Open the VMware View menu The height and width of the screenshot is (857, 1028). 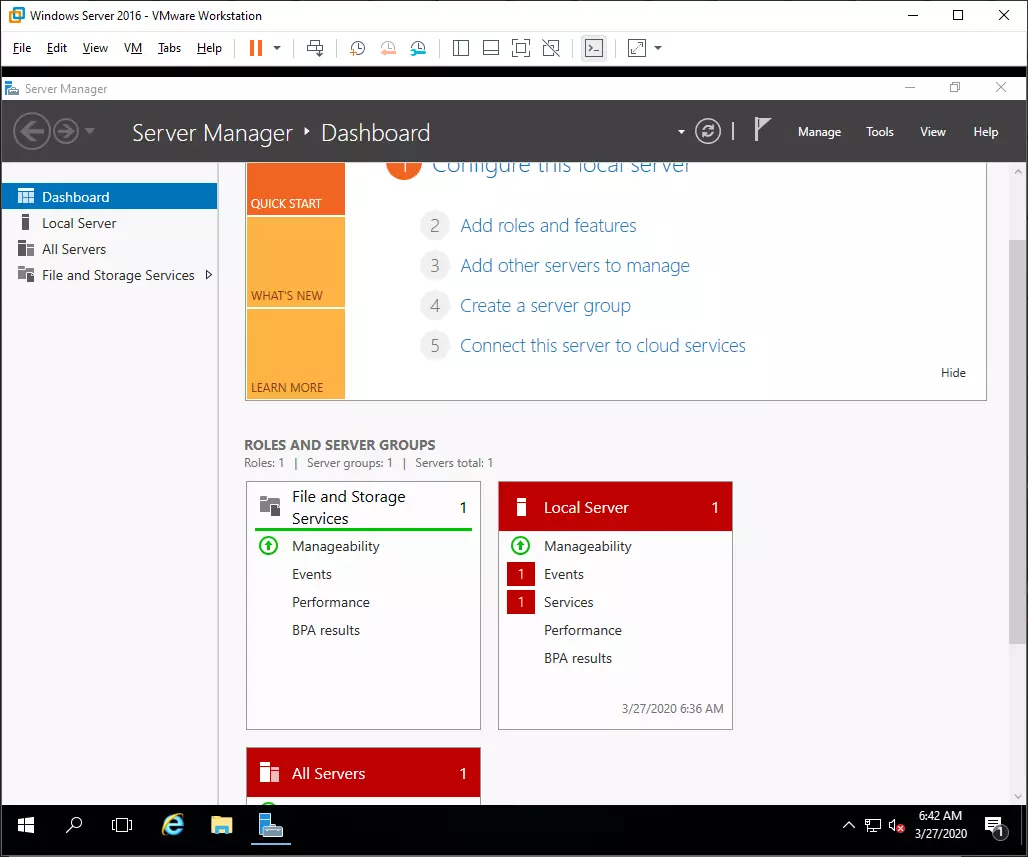click(x=95, y=48)
